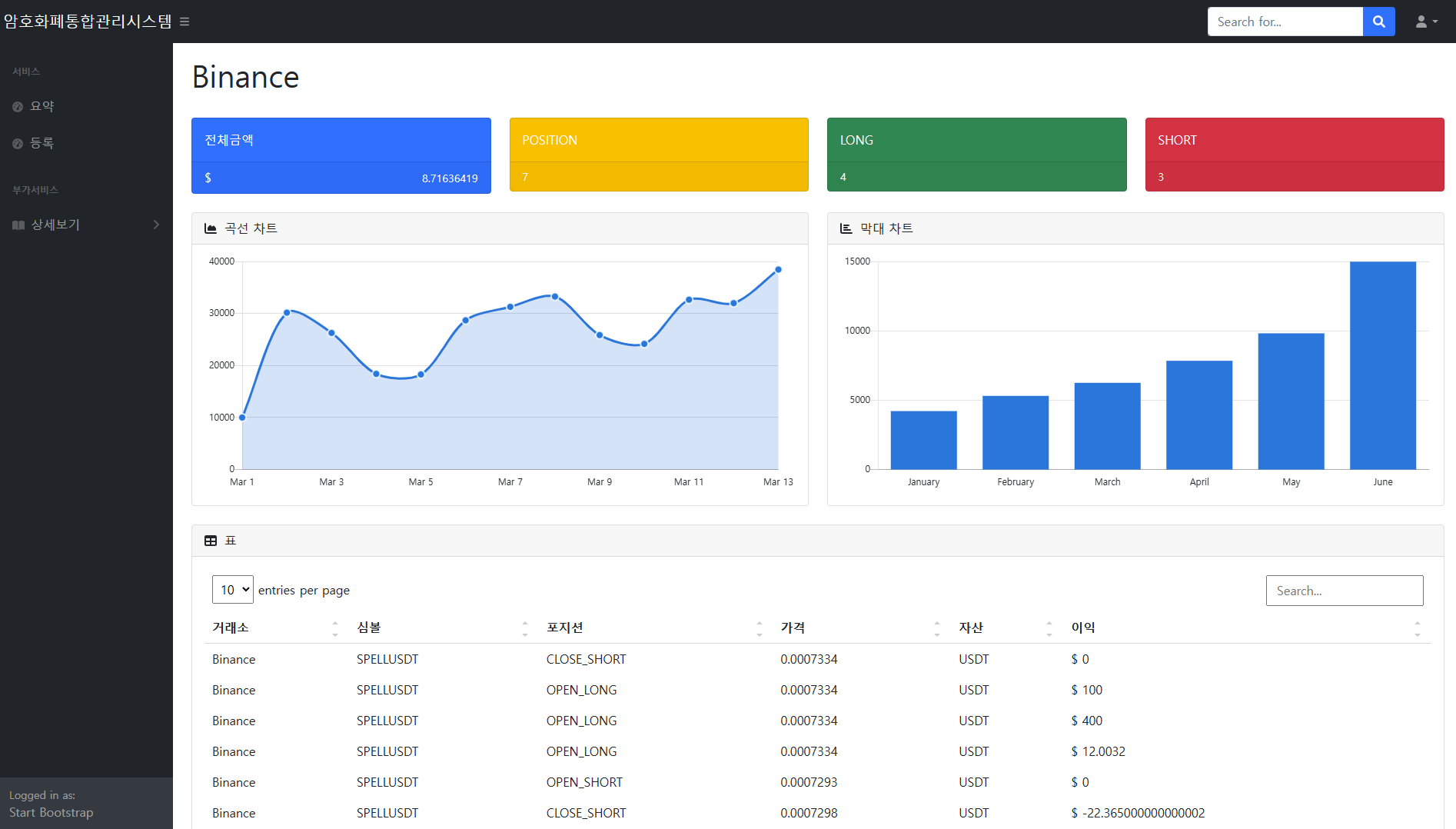Click the 요약 dashboard icon in sidebar
Image resolution: width=1456 pixels, height=829 pixels.
18,106
